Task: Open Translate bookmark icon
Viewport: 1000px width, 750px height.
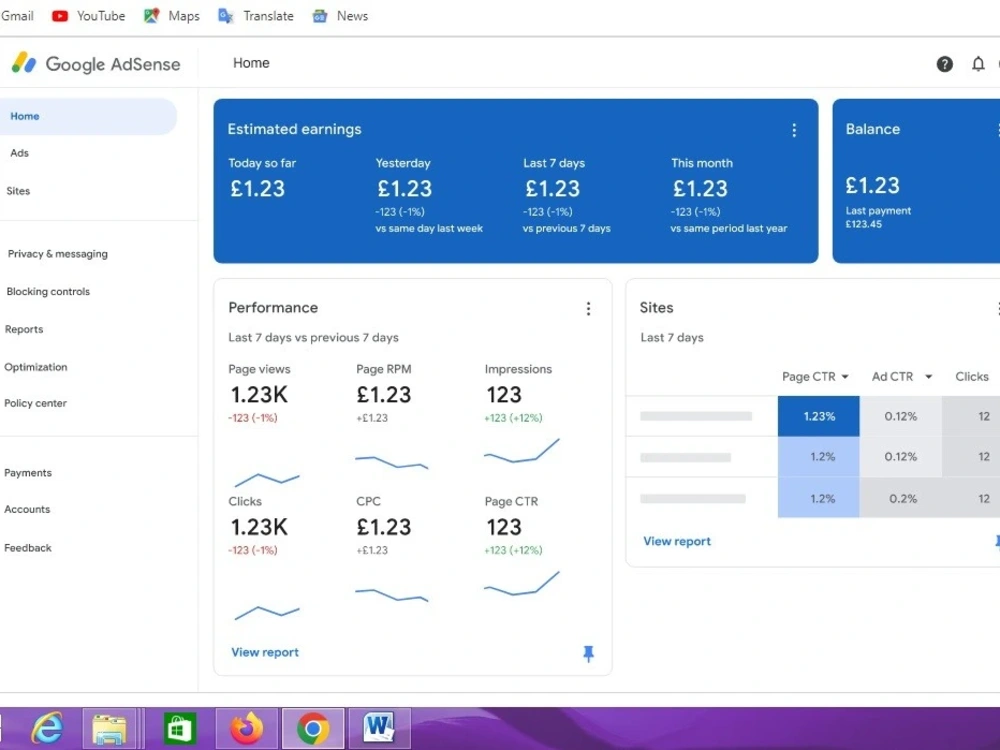Action: [226, 16]
